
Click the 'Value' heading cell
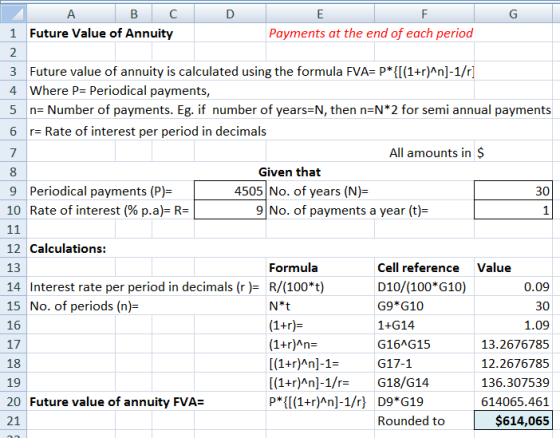click(513, 268)
